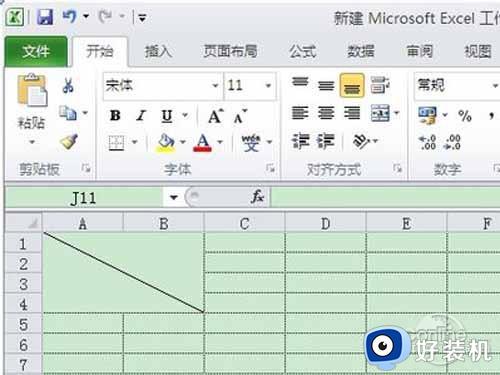Click the Decrease Indent icon
500x375 pixels.
coord(301,141)
